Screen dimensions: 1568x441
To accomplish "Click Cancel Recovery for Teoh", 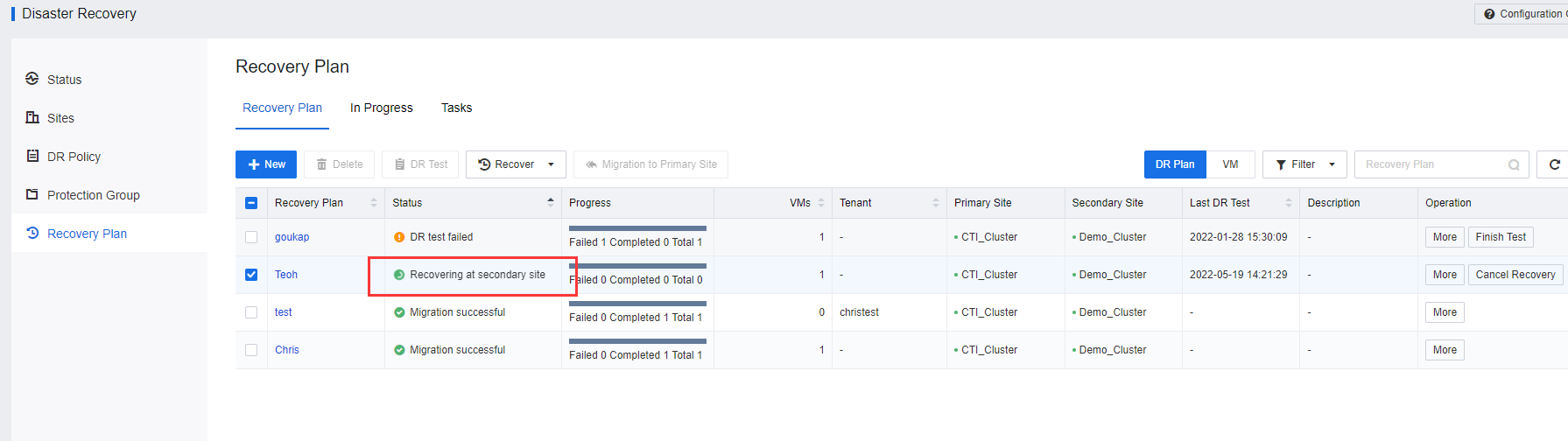I will pyautogui.click(x=1515, y=275).
